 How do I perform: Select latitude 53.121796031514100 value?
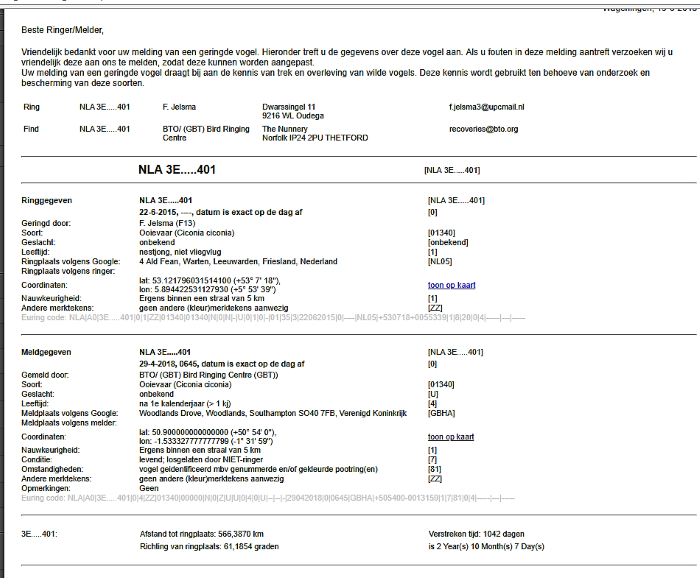191,281
